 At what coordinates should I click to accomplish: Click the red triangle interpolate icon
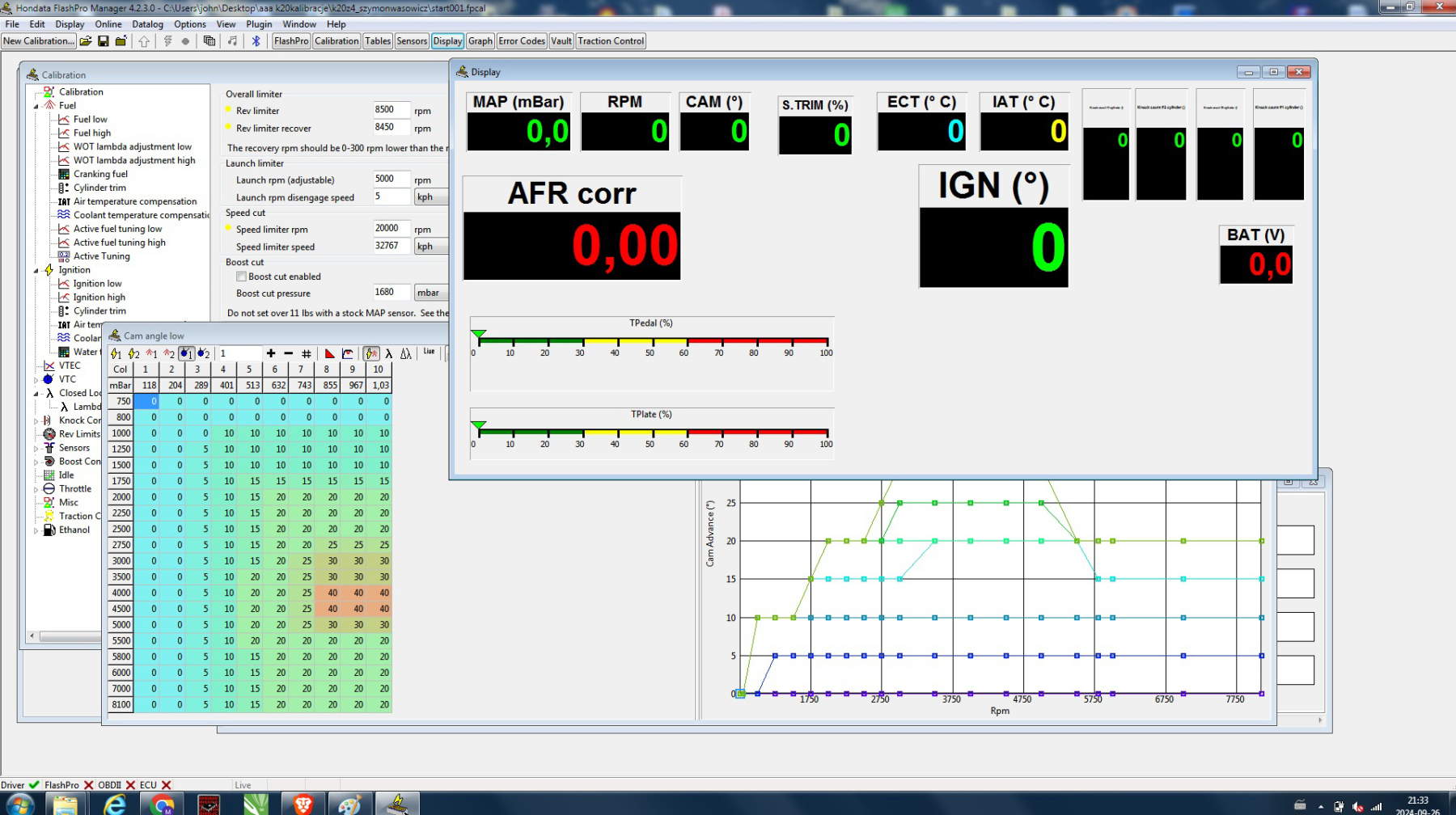click(329, 353)
